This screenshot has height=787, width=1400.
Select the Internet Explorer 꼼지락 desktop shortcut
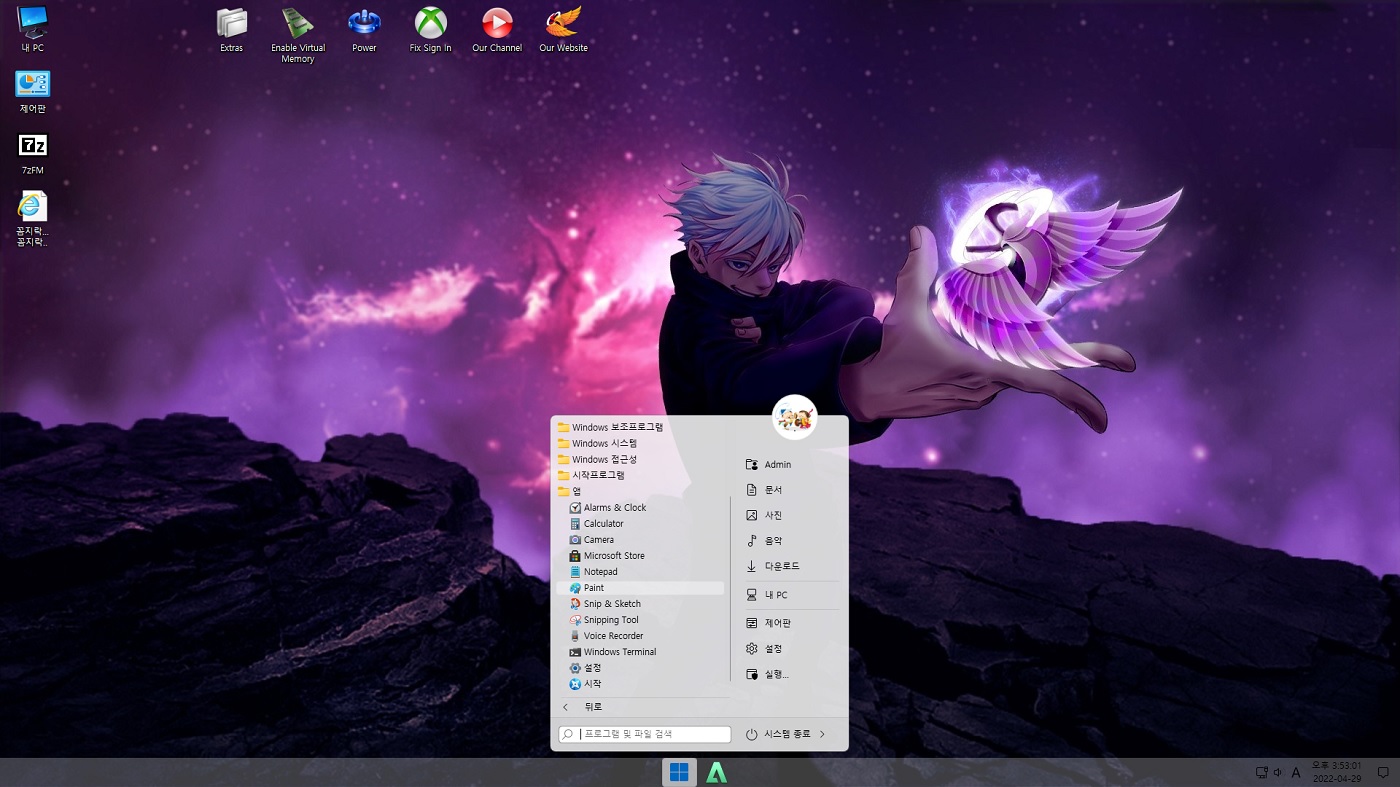(x=33, y=218)
